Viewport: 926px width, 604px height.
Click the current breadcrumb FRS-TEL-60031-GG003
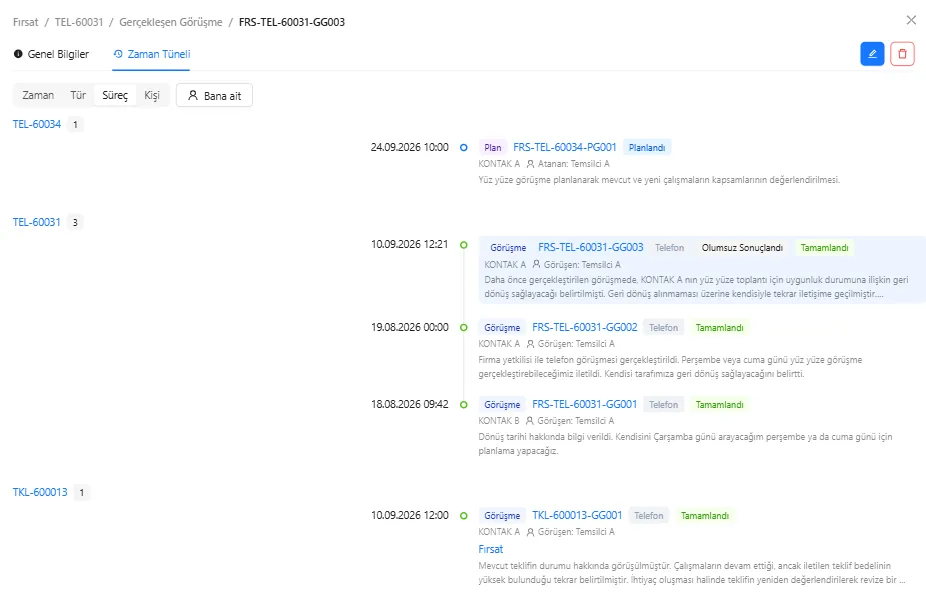[x=292, y=22]
